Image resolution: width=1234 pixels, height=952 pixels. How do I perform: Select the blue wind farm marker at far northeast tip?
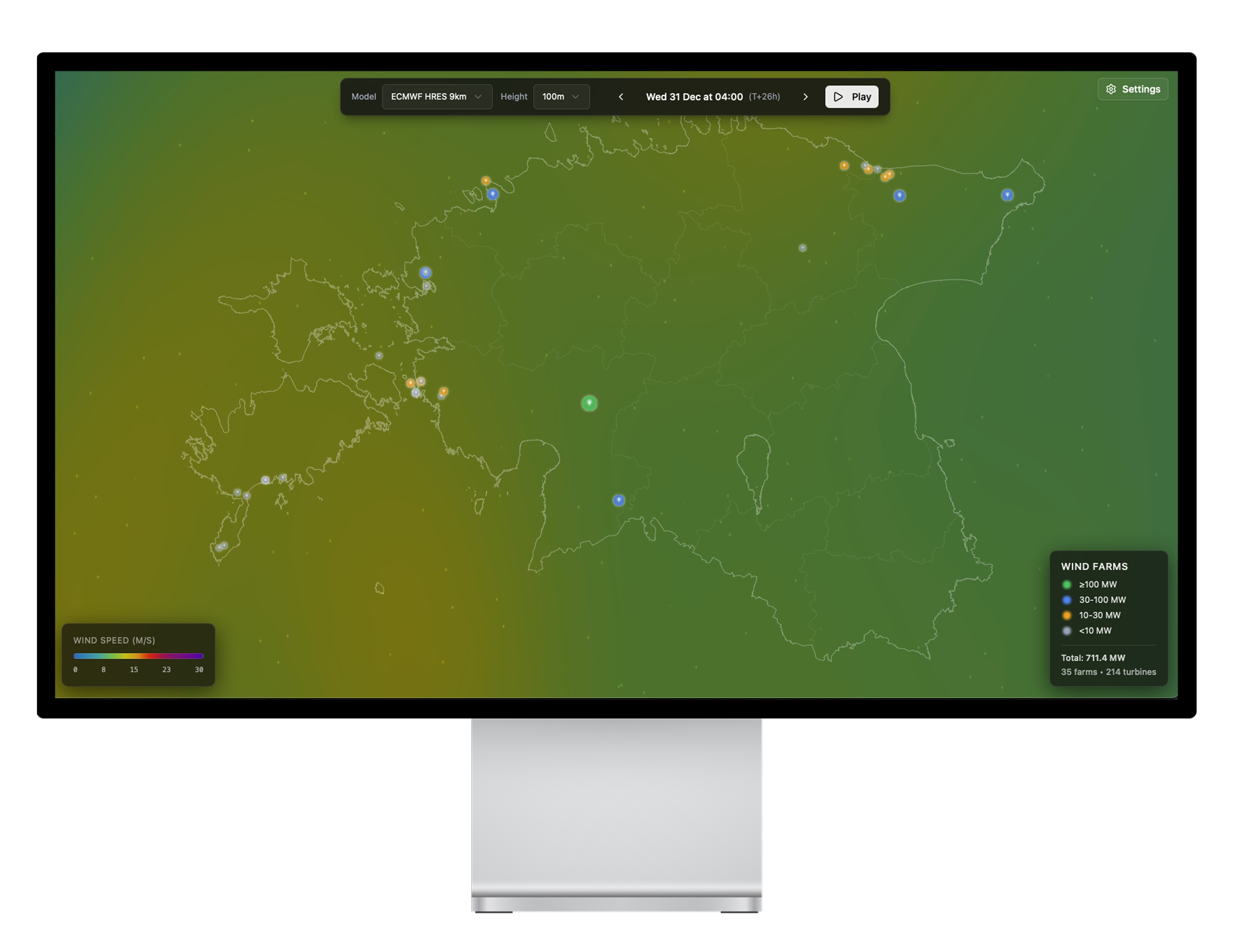(x=1007, y=195)
